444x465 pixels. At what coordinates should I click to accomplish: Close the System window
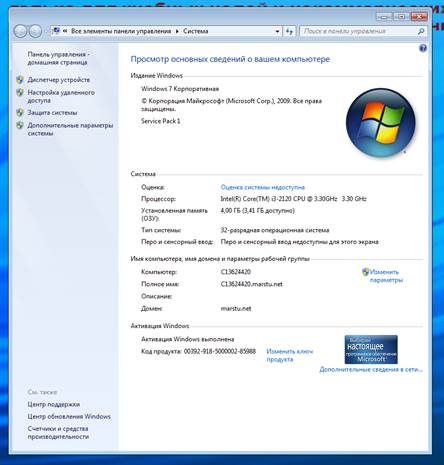click(419, 16)
